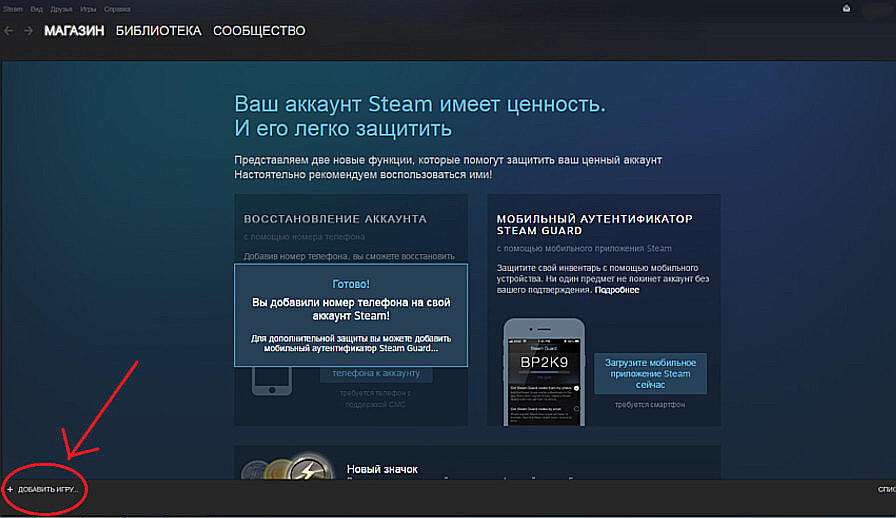
Task: Open the Вид menu
Action: pyautogui.click(x=36, y=9)
